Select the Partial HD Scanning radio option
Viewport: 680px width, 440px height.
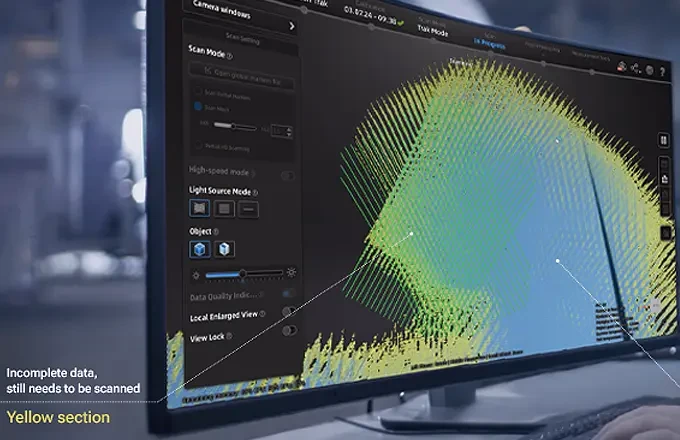[199, 144]
